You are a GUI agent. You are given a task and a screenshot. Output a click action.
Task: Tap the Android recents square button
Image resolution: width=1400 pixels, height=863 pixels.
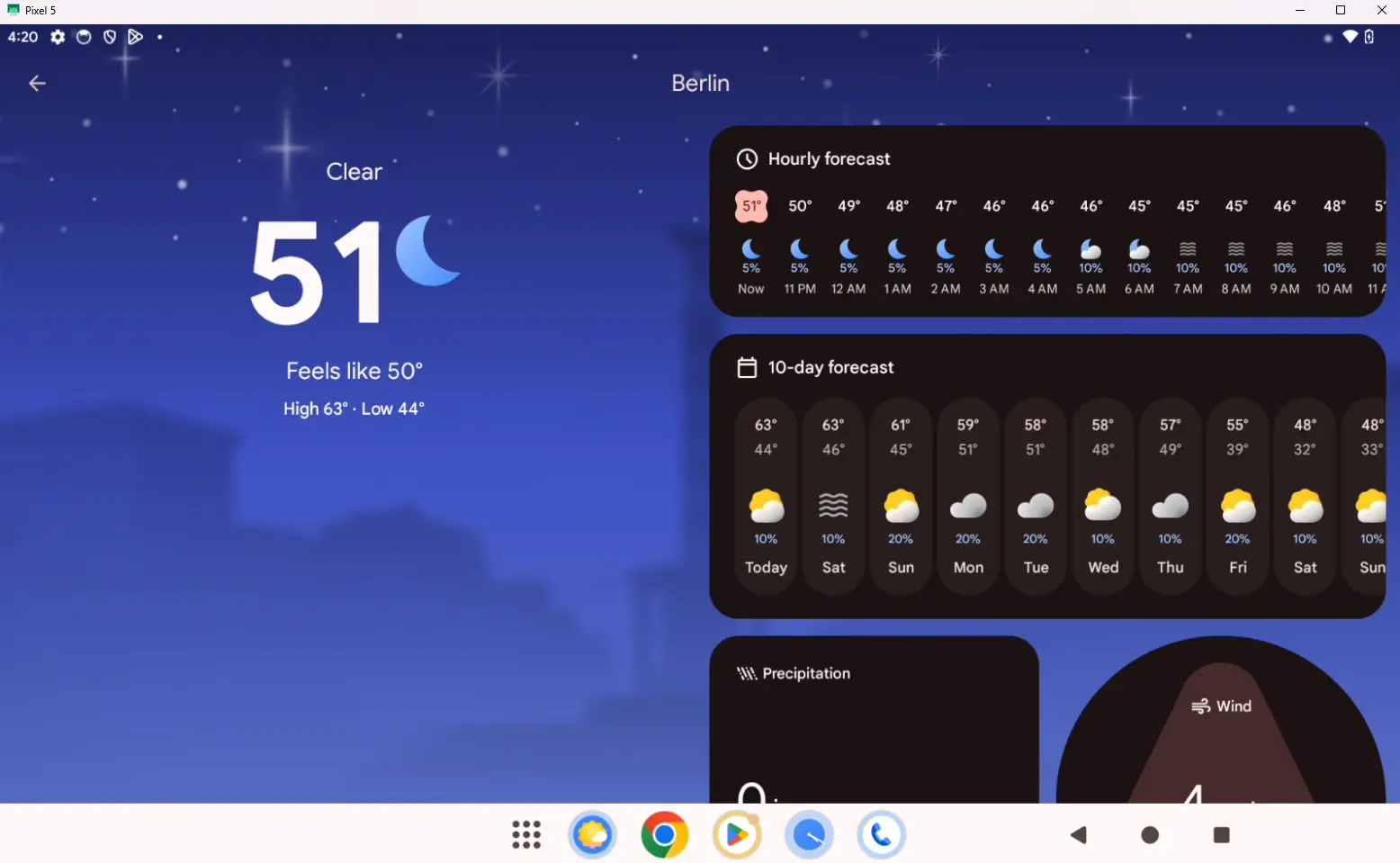[1221, 835]
